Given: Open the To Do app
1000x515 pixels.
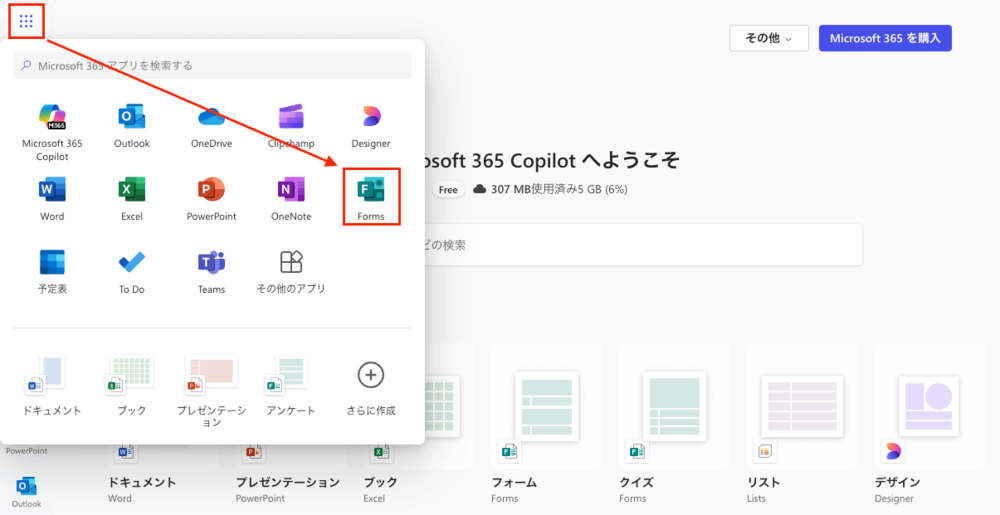Looking at the screenshot, I should [x=132, y=271].
